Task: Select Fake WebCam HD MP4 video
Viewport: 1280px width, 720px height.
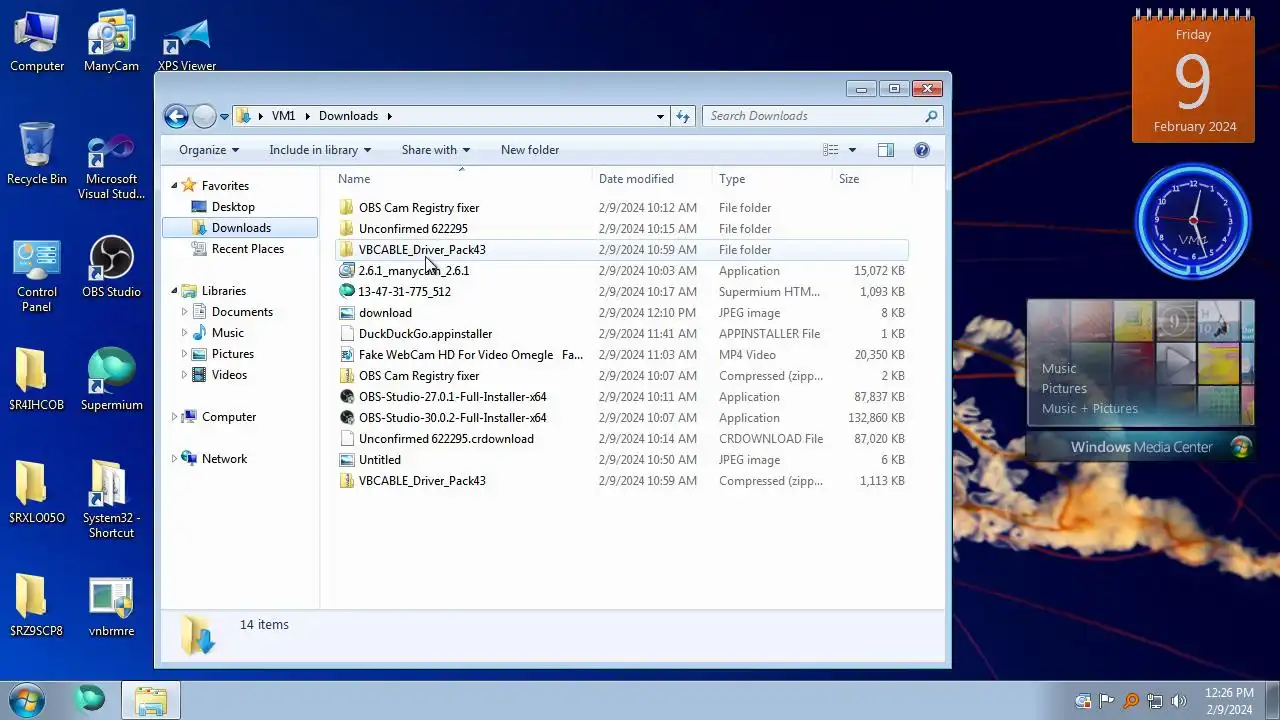Action: coord(620,355)
